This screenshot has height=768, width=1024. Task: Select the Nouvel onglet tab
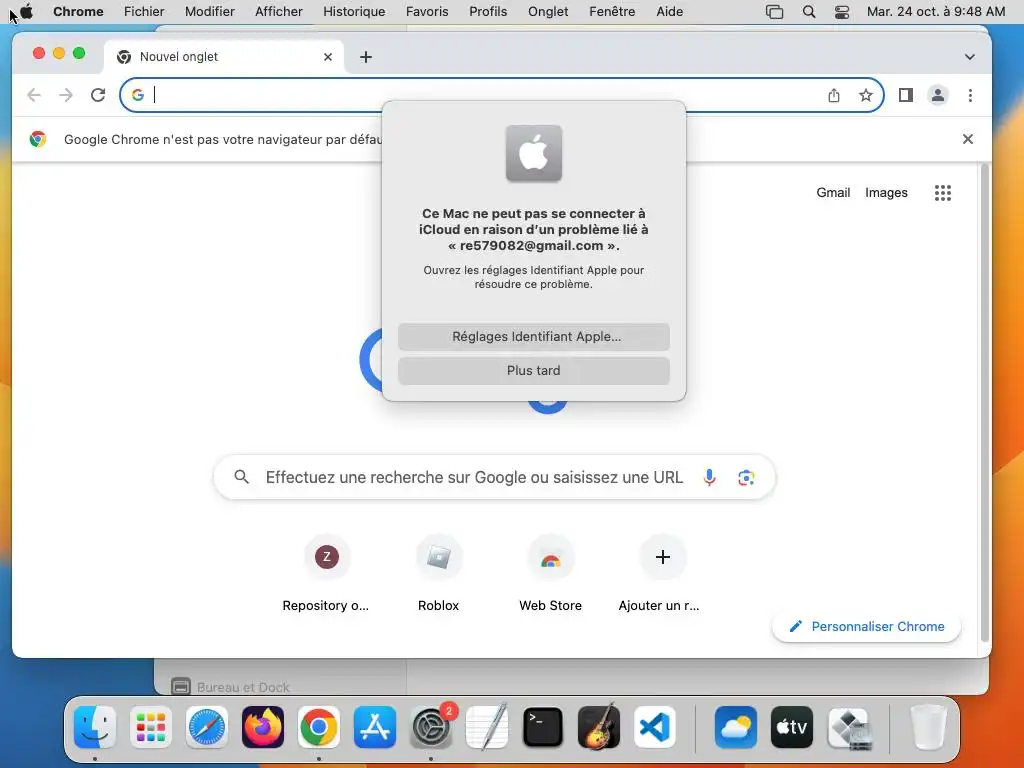point(222,57)
